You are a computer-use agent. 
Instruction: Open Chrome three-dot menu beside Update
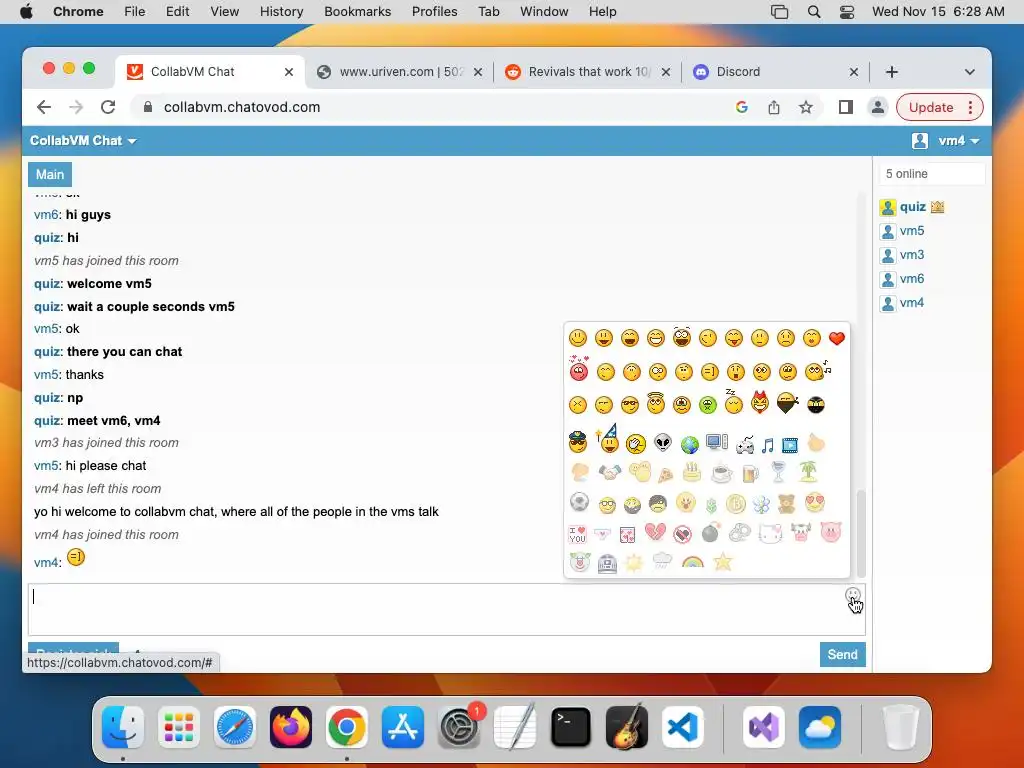coord(970,107)
